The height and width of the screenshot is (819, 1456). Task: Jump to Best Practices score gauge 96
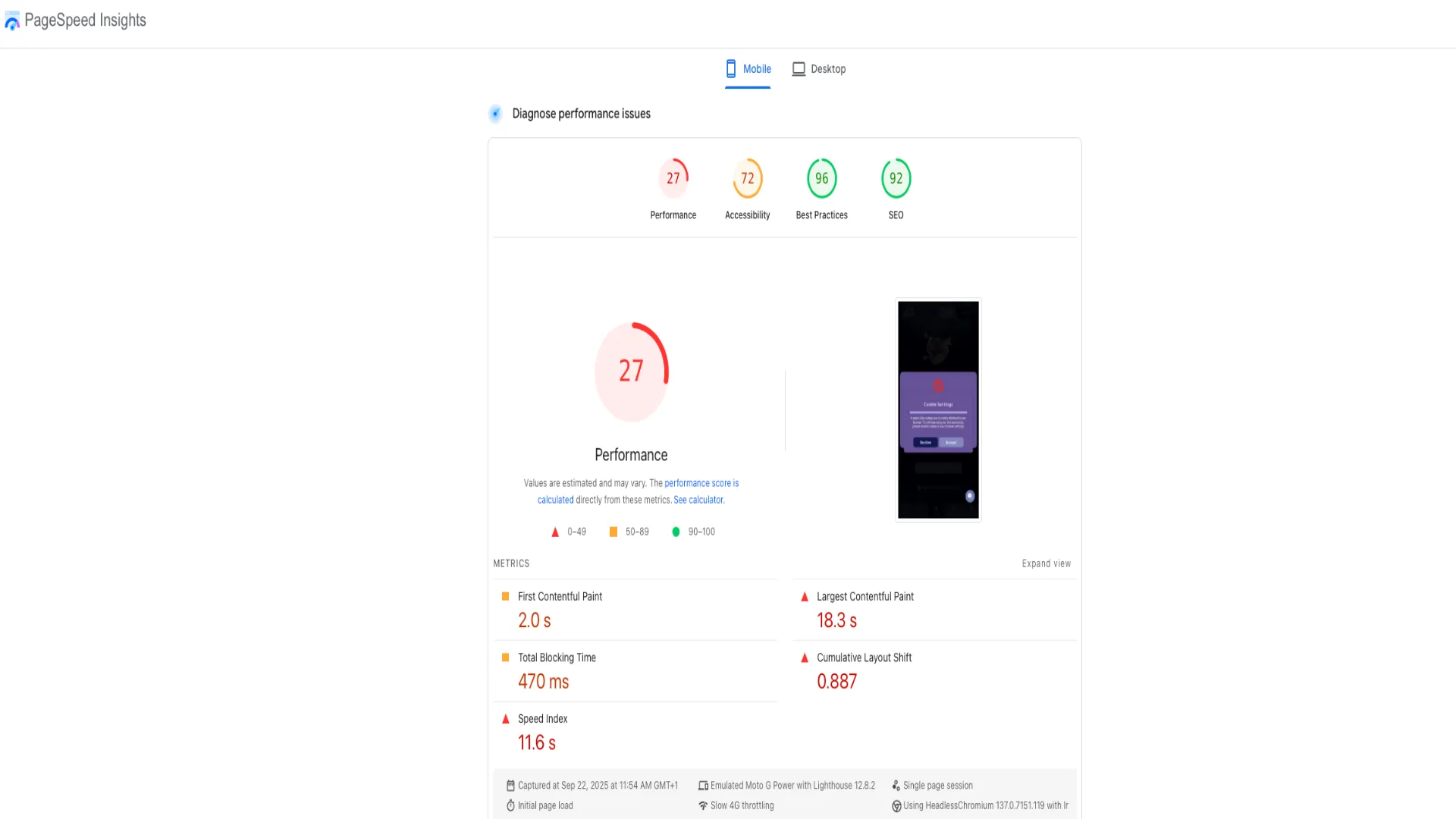[x=821, y=179]
